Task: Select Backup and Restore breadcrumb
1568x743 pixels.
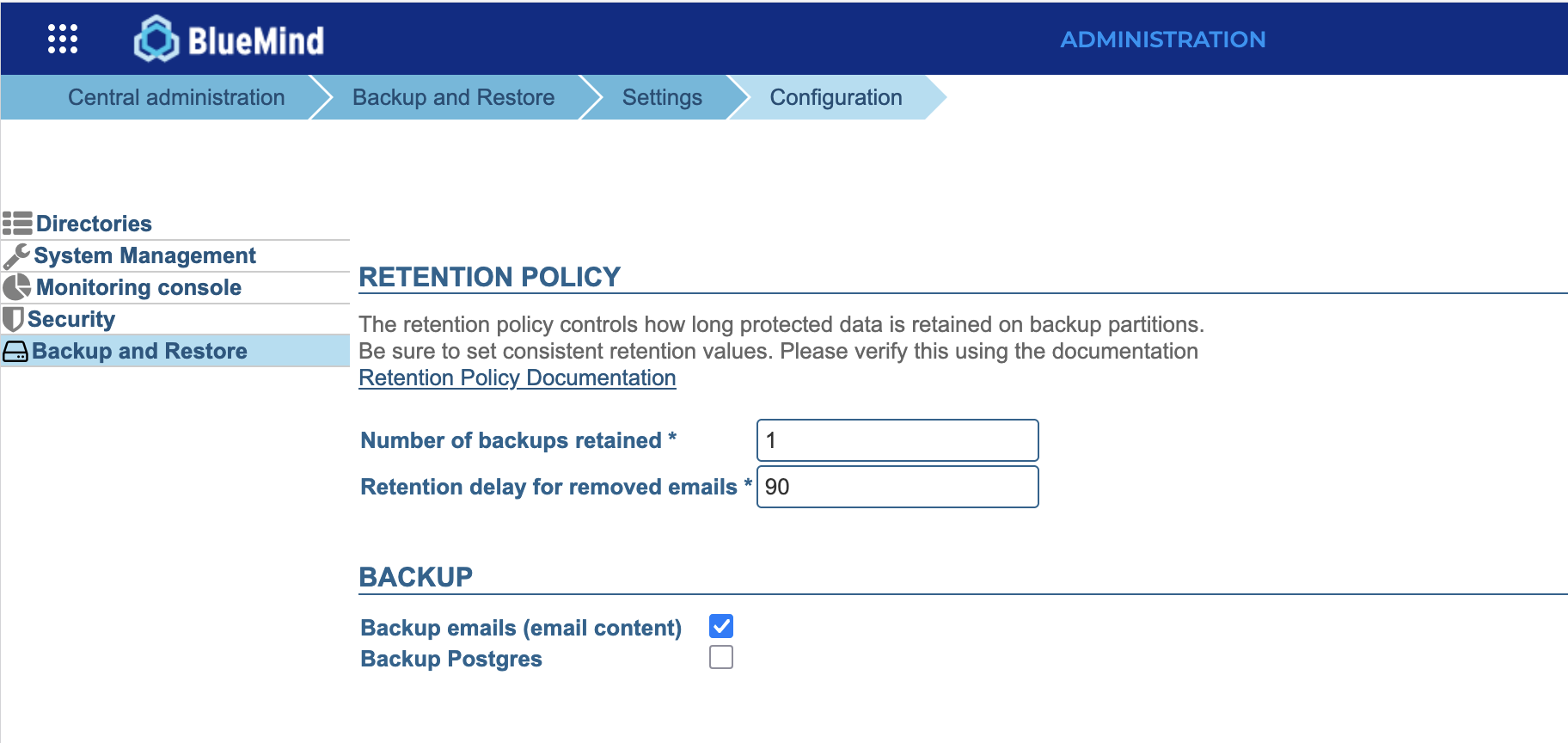Action: [x=453, y=97]
